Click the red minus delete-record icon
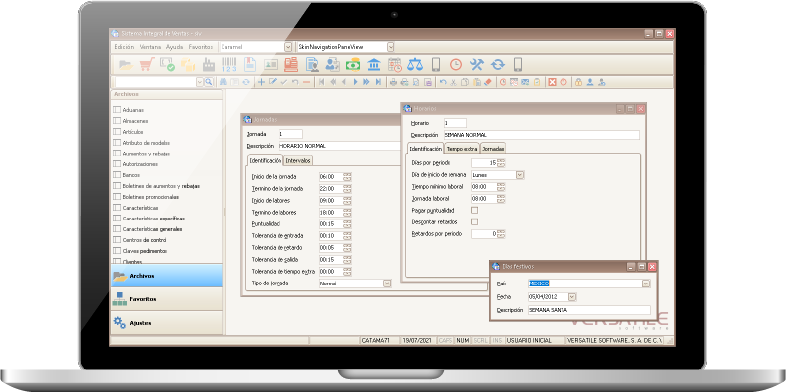The height and width of the screenshot is (392, 786). point(306,82)
